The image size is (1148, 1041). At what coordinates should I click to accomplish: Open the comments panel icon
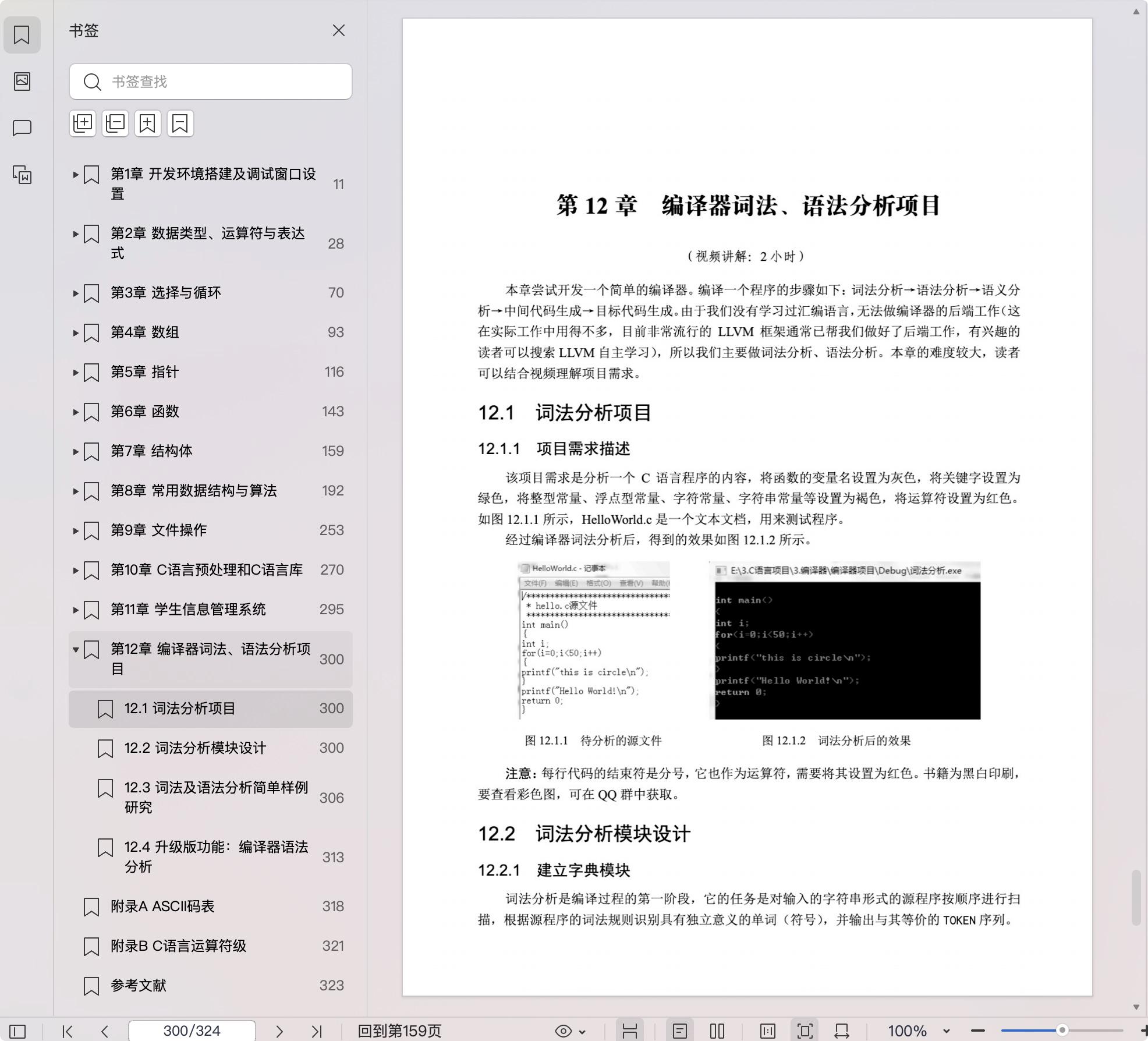(22, 128)
